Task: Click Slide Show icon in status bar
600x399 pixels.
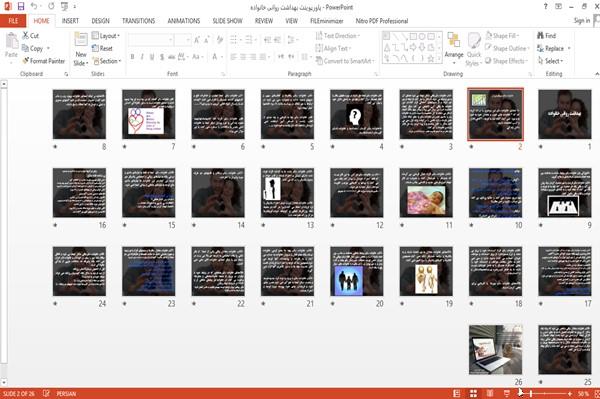Action: point(507,393)
